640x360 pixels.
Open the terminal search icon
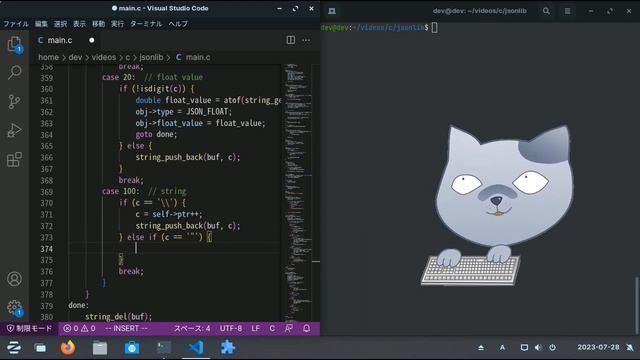point(546,11)
